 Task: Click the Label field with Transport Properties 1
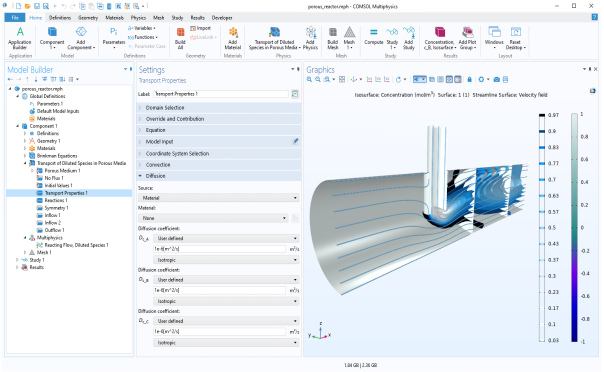coord(221,94)
